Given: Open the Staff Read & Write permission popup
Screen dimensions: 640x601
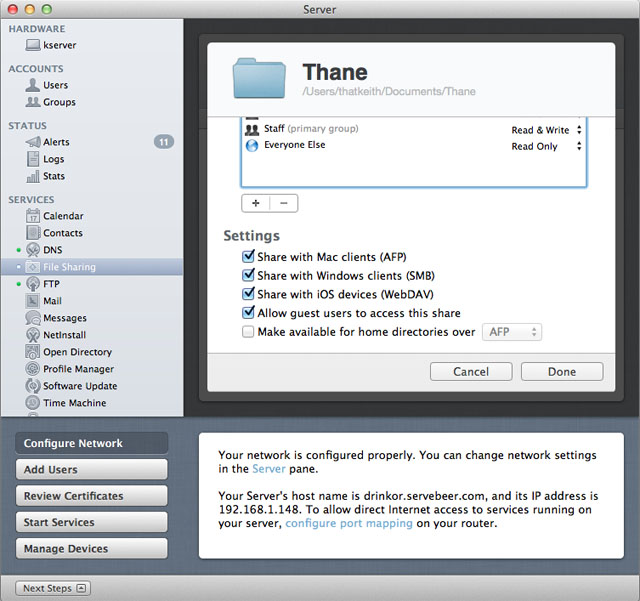Looking at the screenshot, I should pos(546,130).
